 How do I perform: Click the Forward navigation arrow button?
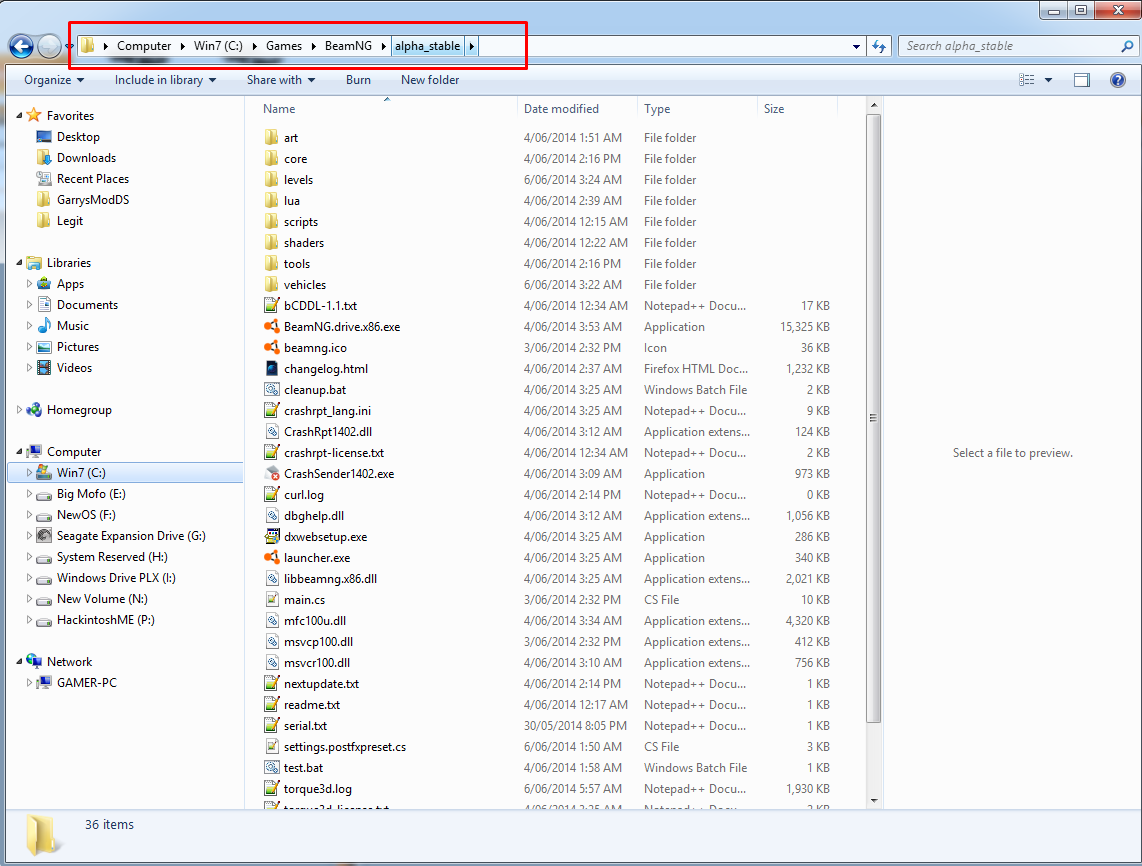[49, 46]
